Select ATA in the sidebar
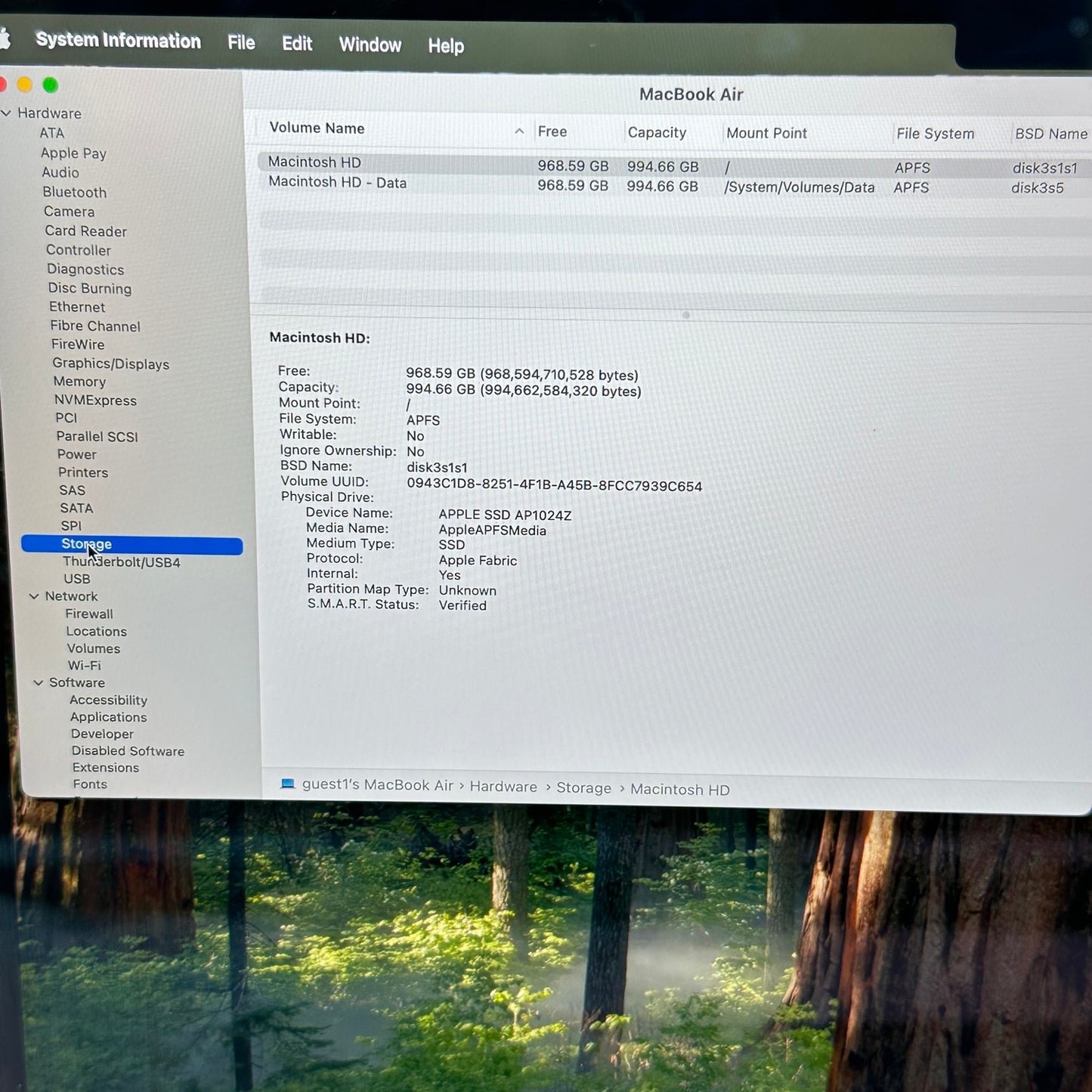The height and width of the screenshot is (1092, 1092). (52, 133)
